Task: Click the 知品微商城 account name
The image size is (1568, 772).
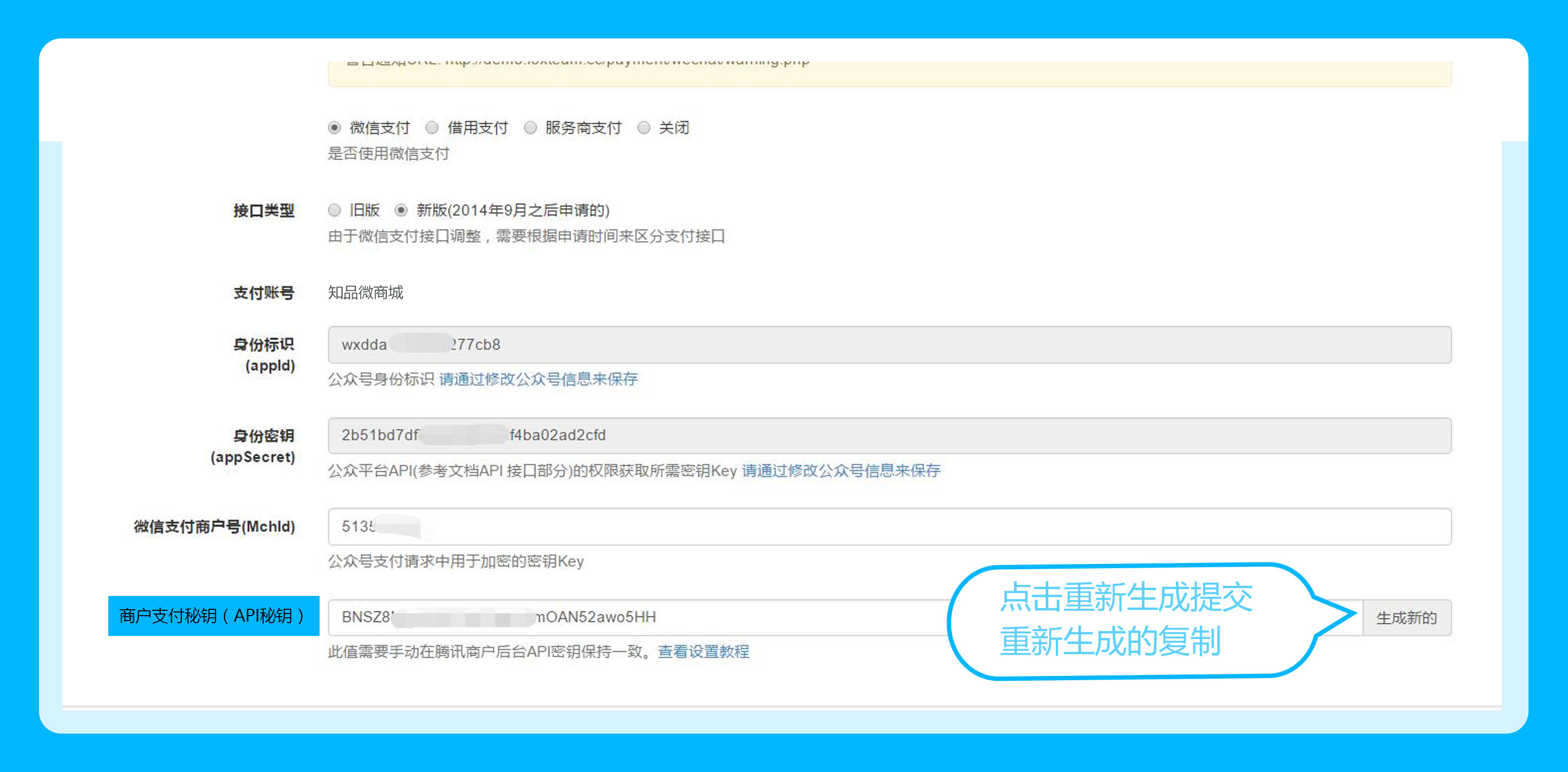Action: pos(365,293)
